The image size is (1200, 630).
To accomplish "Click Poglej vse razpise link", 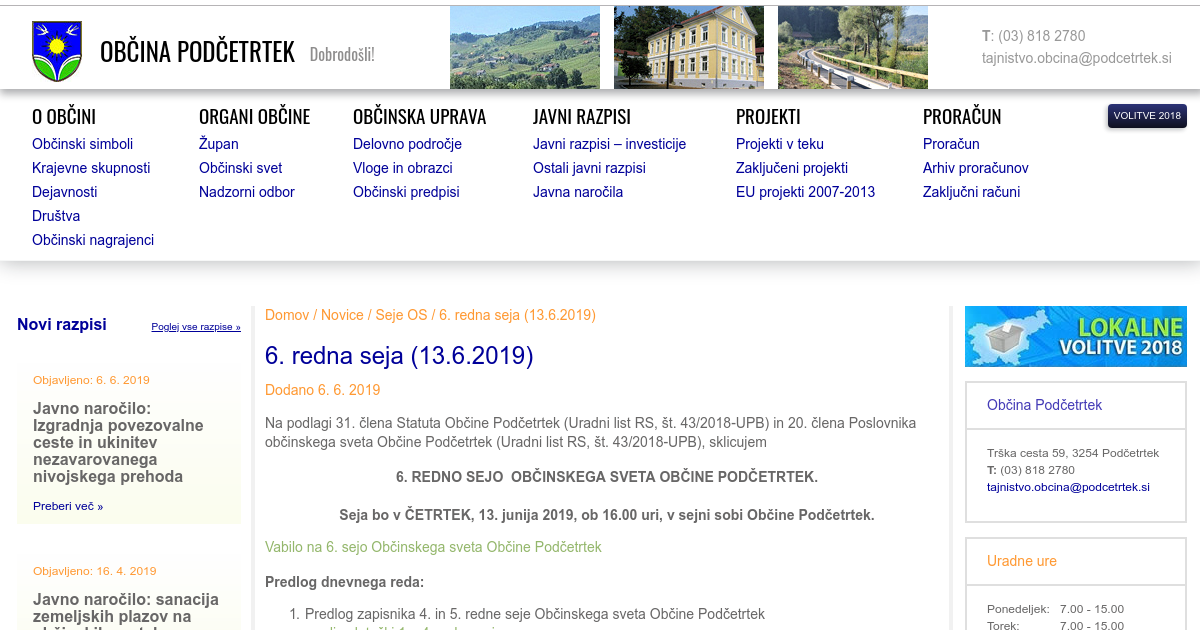I will 195,327.
